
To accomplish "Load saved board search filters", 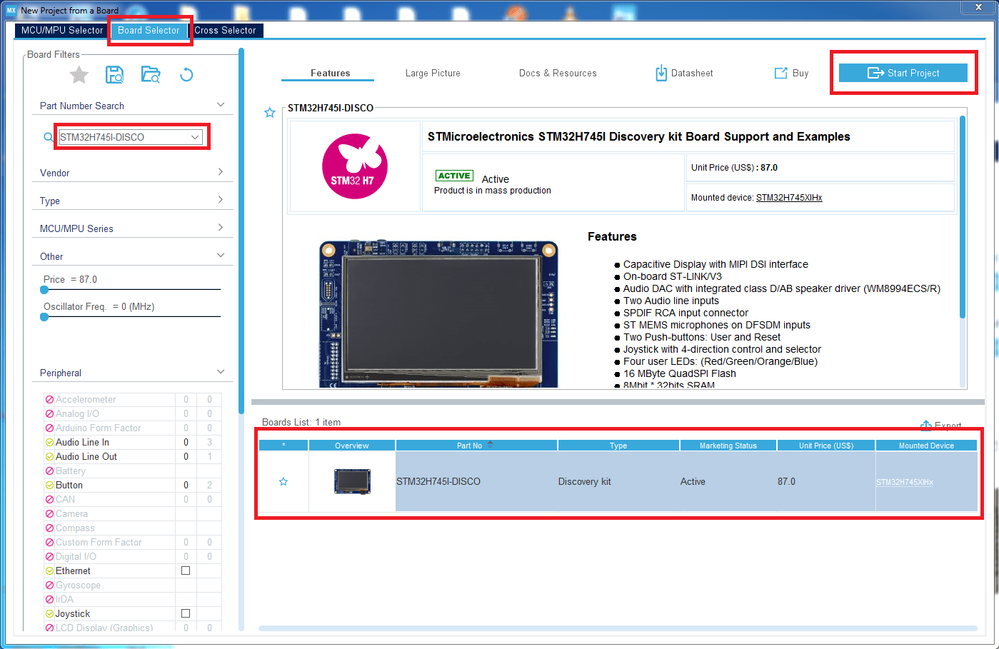I will click(150, 75).
